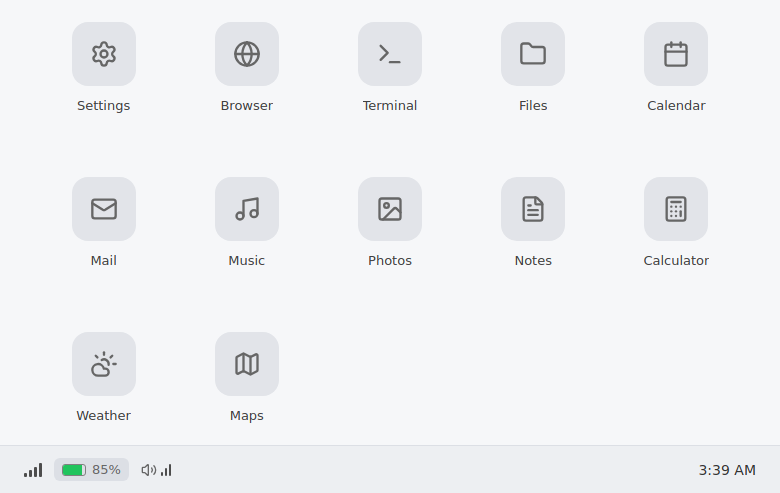Click the volume level bars indicator
Image resolution: width=780 pixels, height=493 pixels.
tap(166, 470)
